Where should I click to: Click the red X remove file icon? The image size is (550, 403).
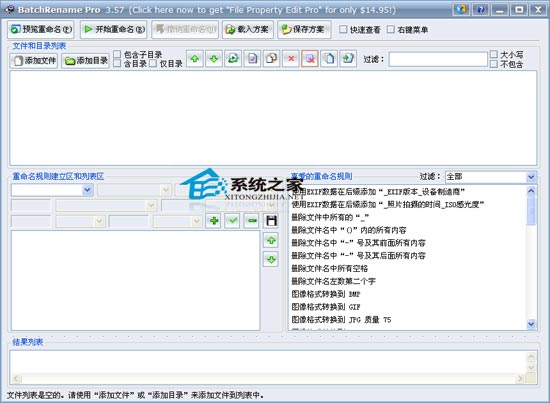click(x=291, y=59)
